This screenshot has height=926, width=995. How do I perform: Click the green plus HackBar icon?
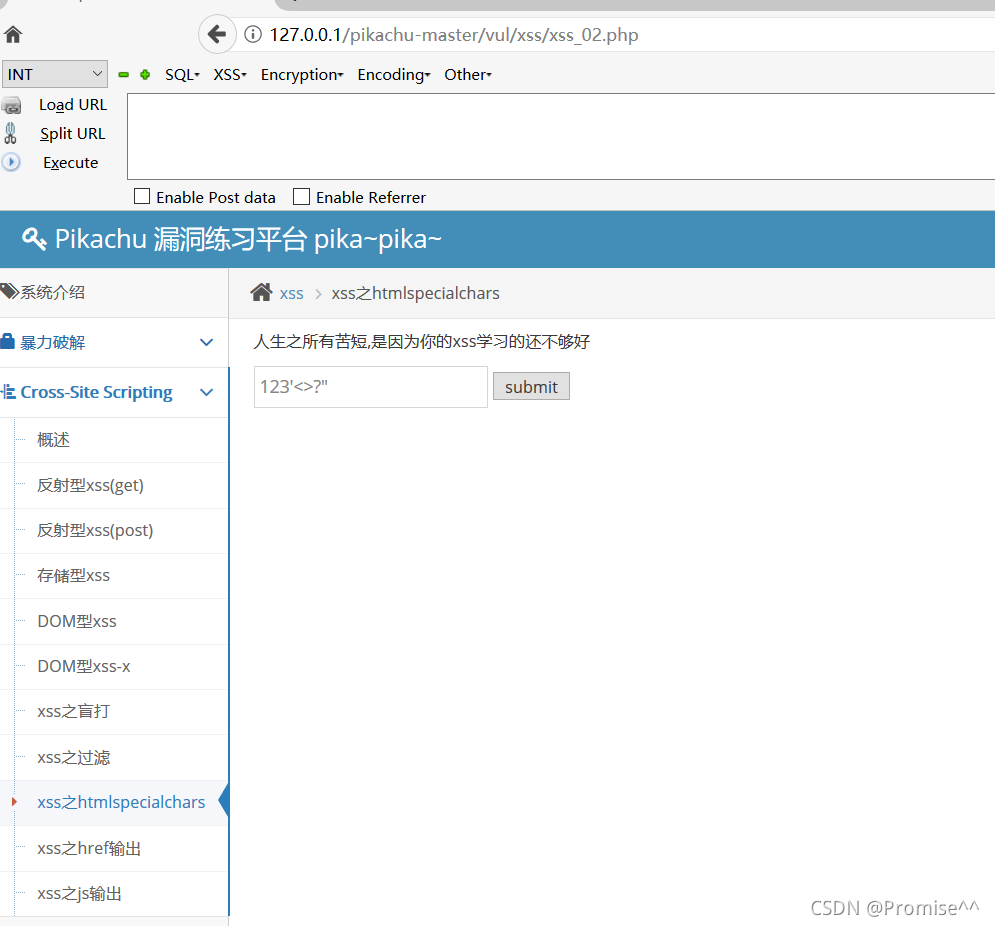pyautogui.click(x=145, y=75)
